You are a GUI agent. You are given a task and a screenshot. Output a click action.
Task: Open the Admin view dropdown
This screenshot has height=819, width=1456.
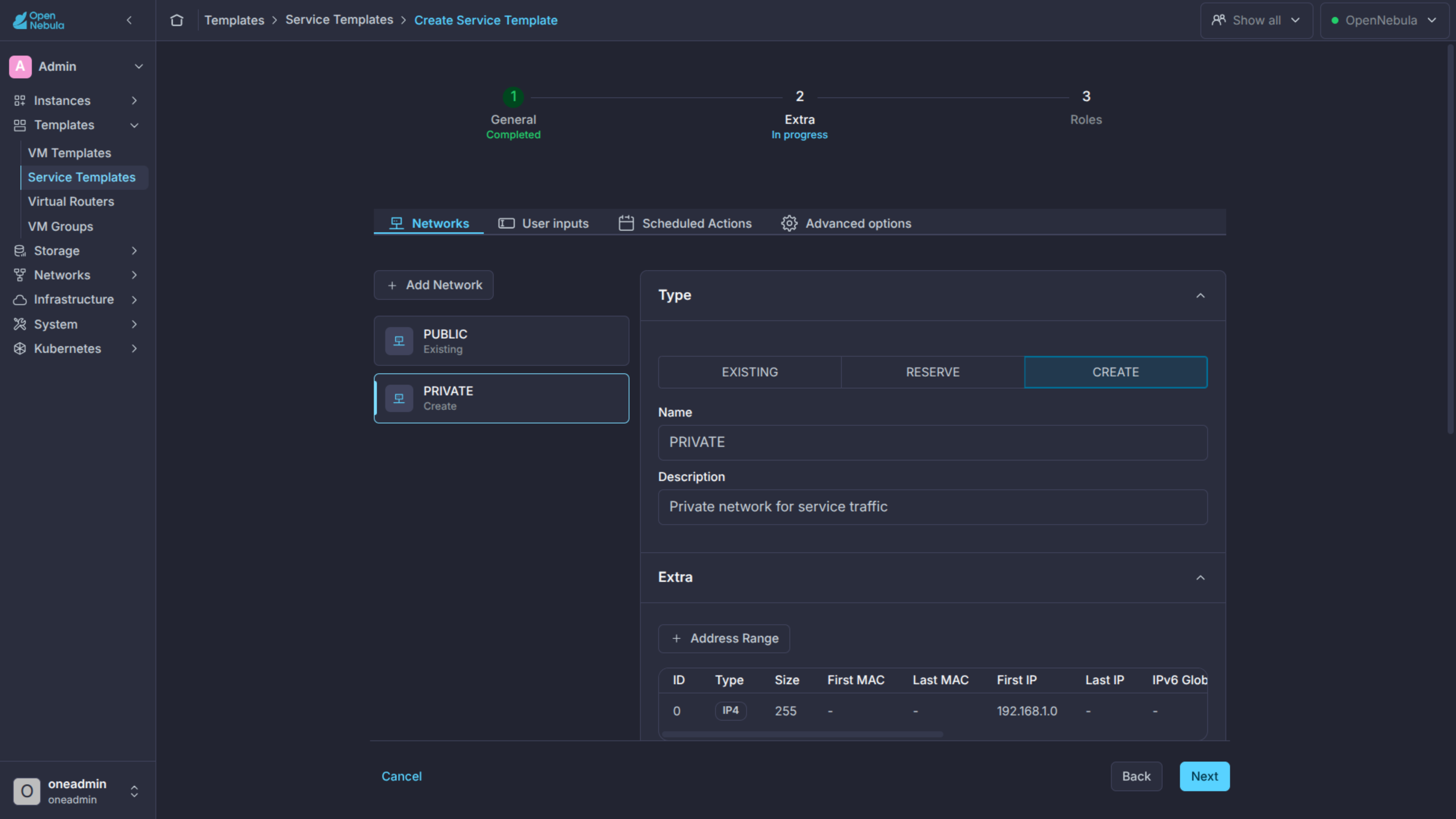139,66
